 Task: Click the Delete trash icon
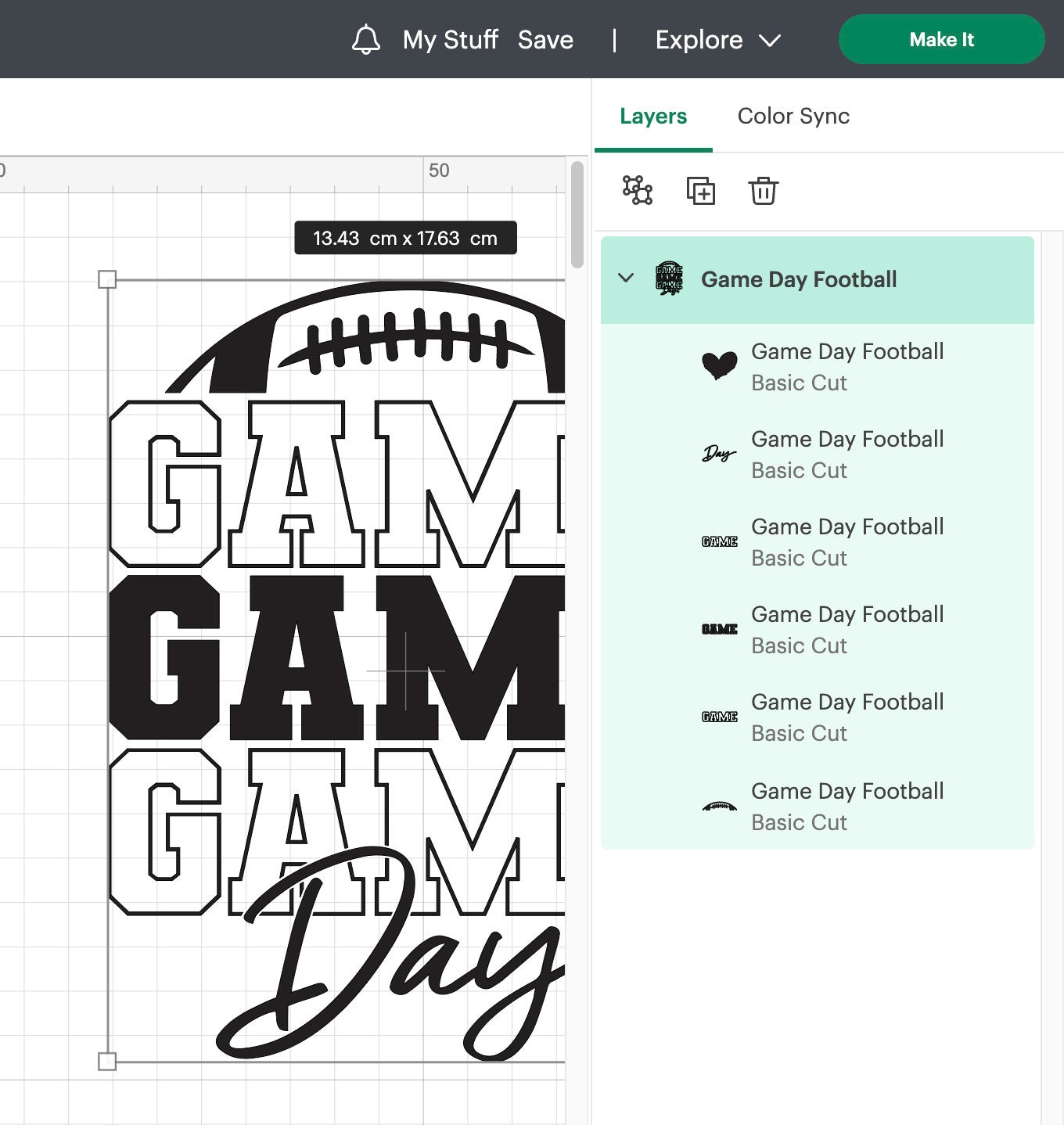(763, 190)
